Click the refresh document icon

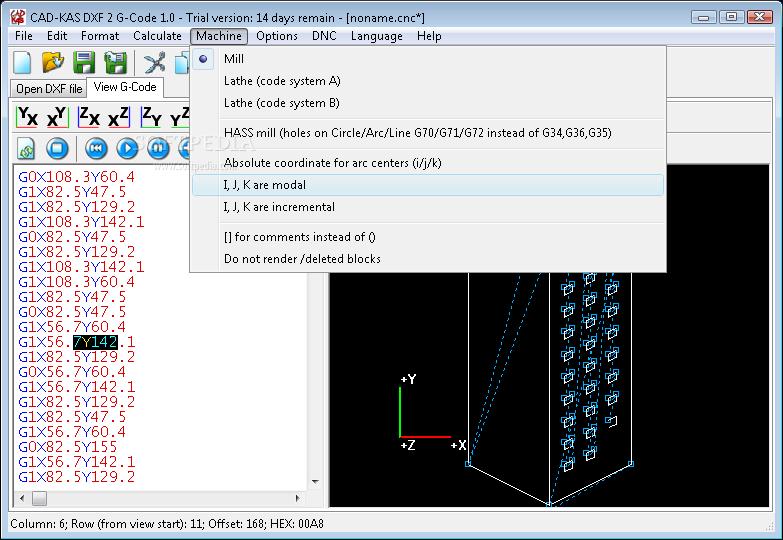click(26, 148)
